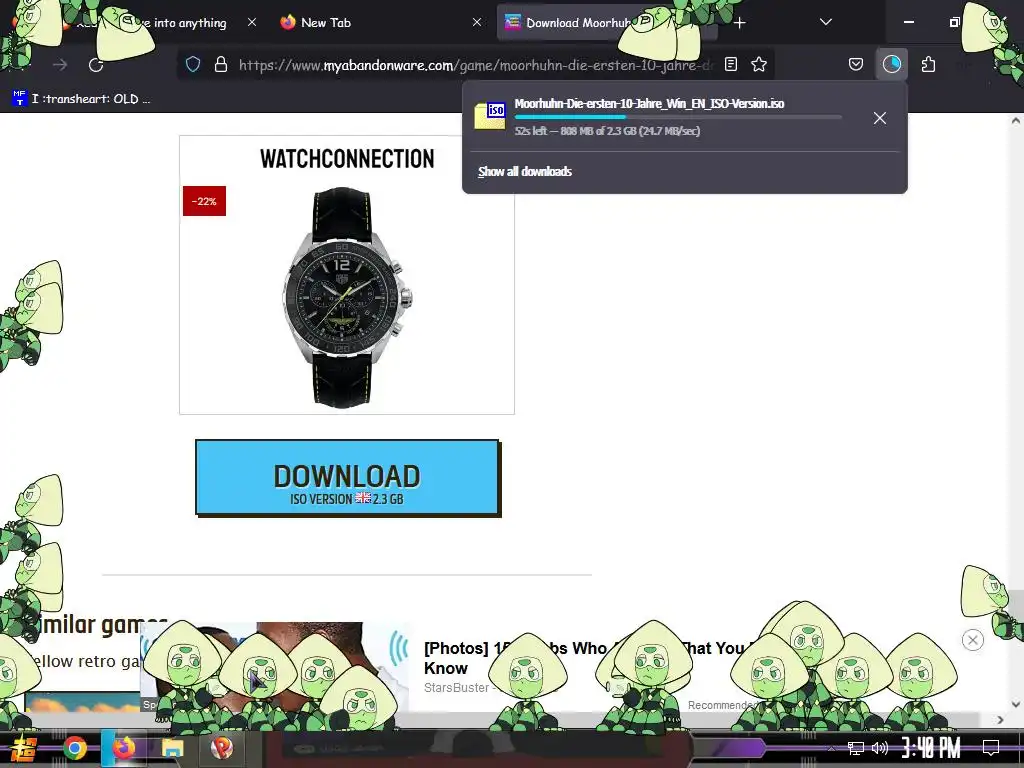Screen dimensions: 1024x768
Task: Click the myabandonware URL address field
Action: [475, 65]
